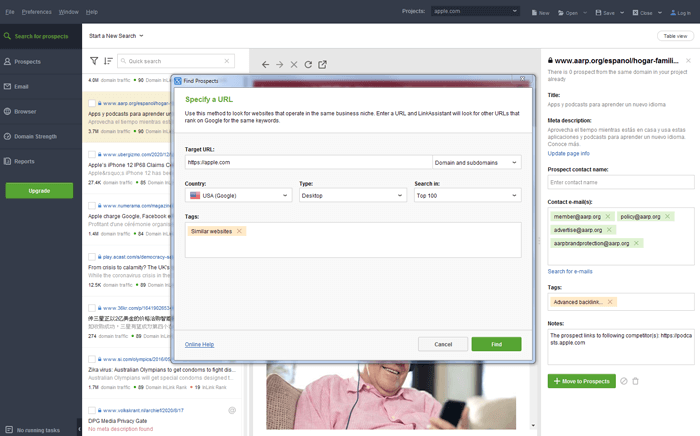Click the Upgrade button
Viewport: 700px width, 436px height.
coord(39,191)
